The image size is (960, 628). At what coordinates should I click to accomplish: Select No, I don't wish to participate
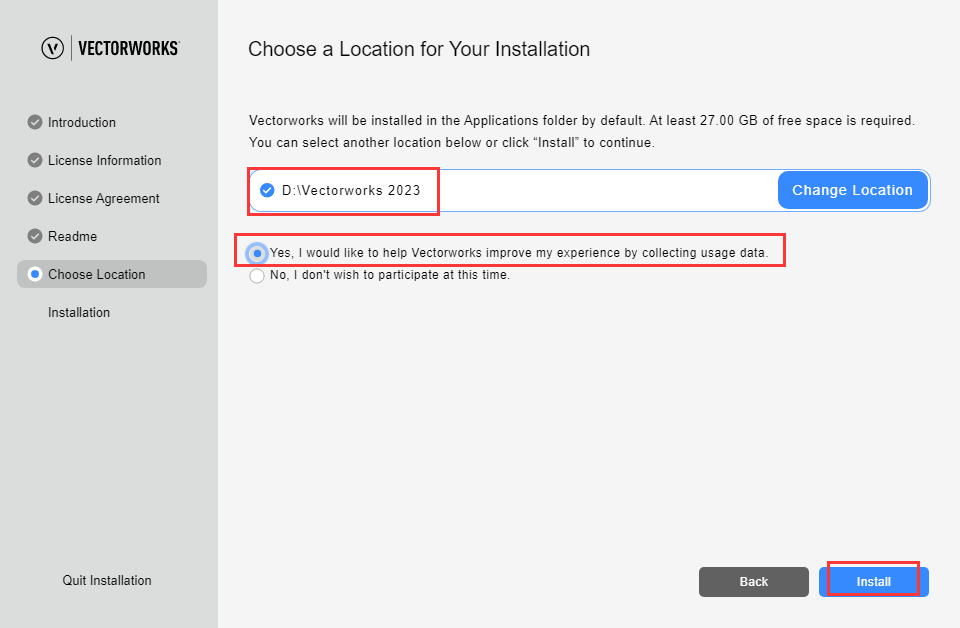click(x=257, y=275)
